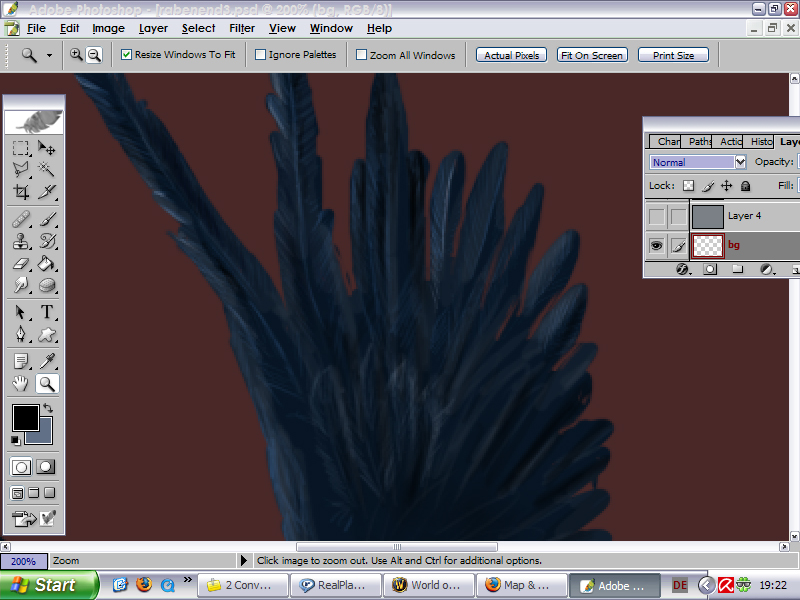Expand the status bar info triangle menu
The width and height of the screenshot is (800, 600).
[243, 561]
